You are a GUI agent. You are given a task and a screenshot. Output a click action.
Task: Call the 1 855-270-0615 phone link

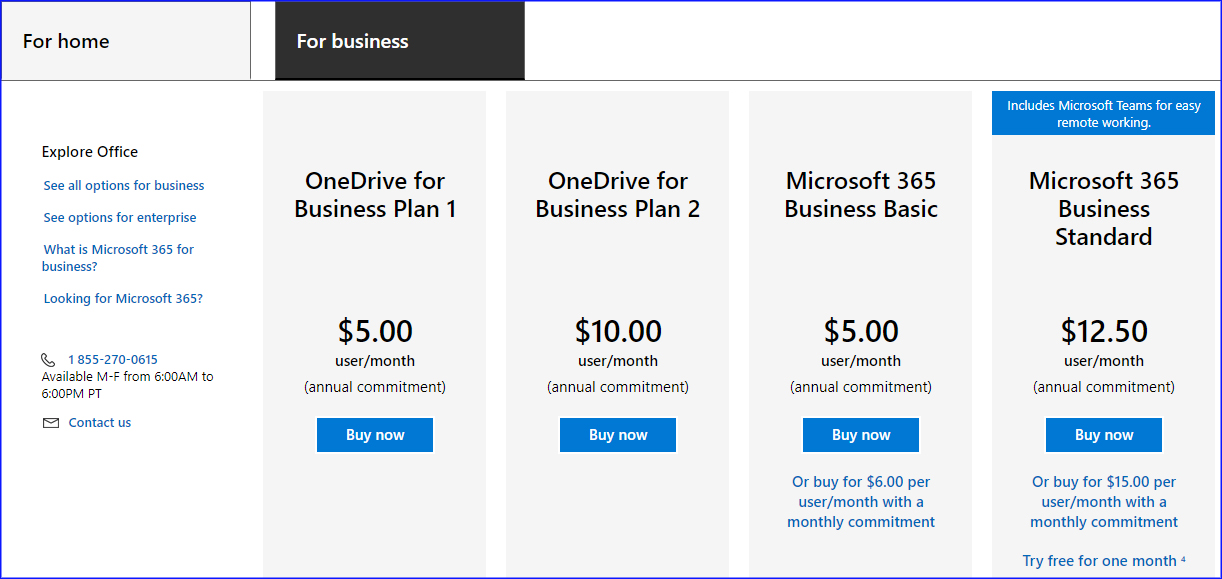[113, 360]
